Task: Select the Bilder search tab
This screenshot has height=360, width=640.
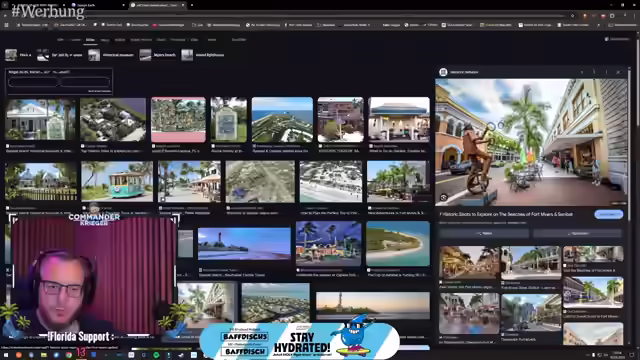Action: click(90, 40)
